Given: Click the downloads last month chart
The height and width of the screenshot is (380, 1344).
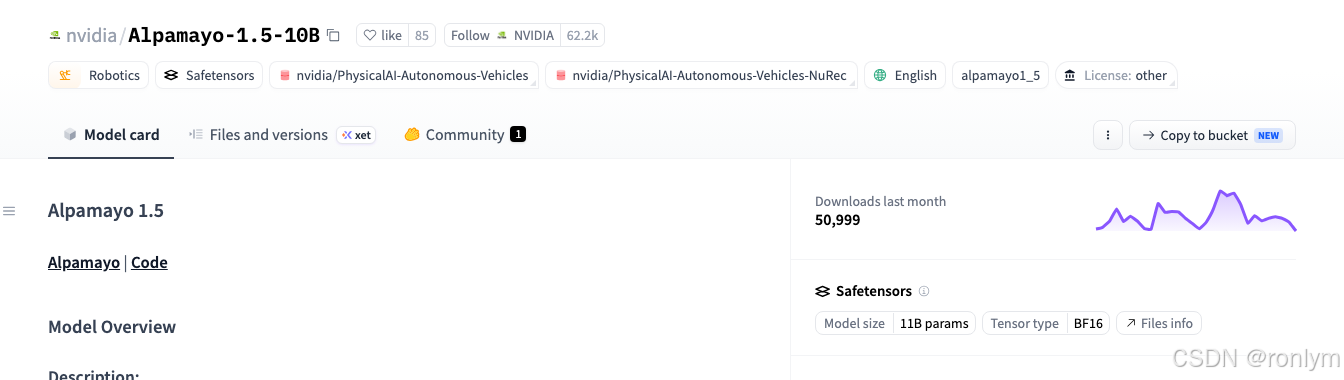Looking at the screenshot, I should (1196, 210).
